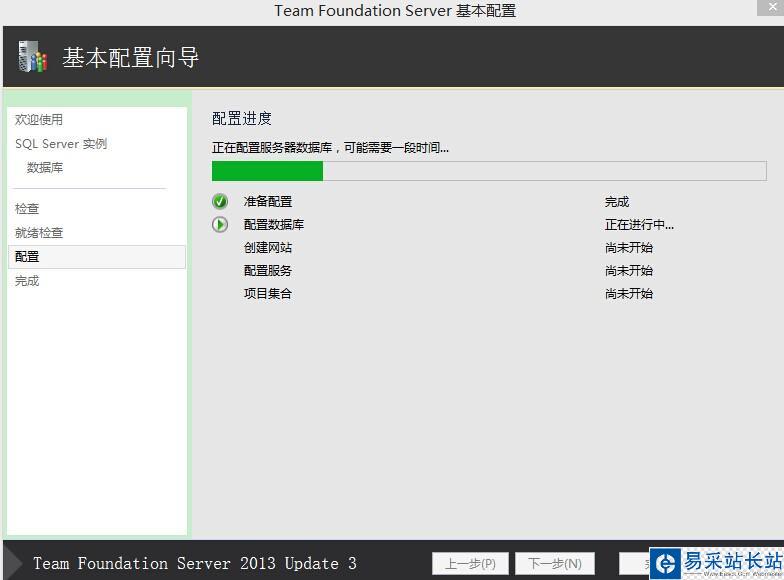The image size is (784, 580).
Task: Click the 基本配置向导 header title
Action: pos(130,58)
